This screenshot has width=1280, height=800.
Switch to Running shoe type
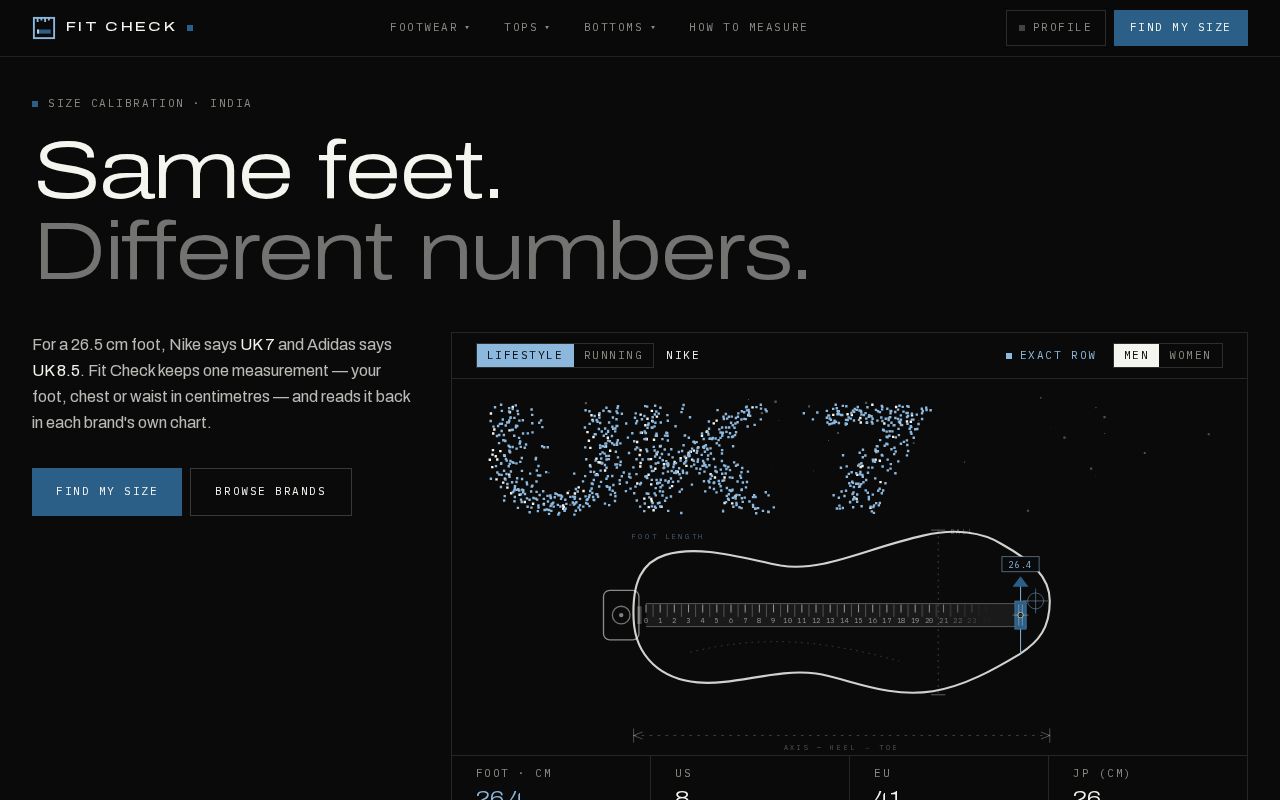613,356
